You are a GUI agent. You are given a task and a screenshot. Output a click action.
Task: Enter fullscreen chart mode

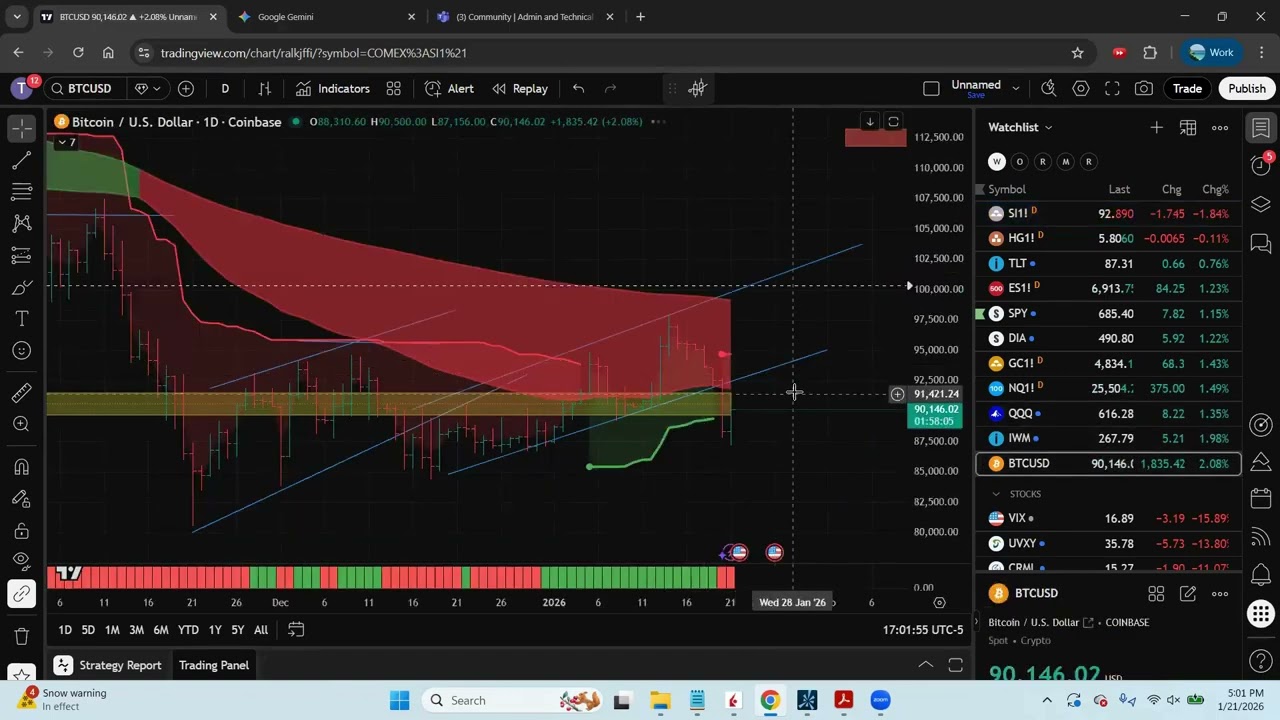pos(1112,89)
